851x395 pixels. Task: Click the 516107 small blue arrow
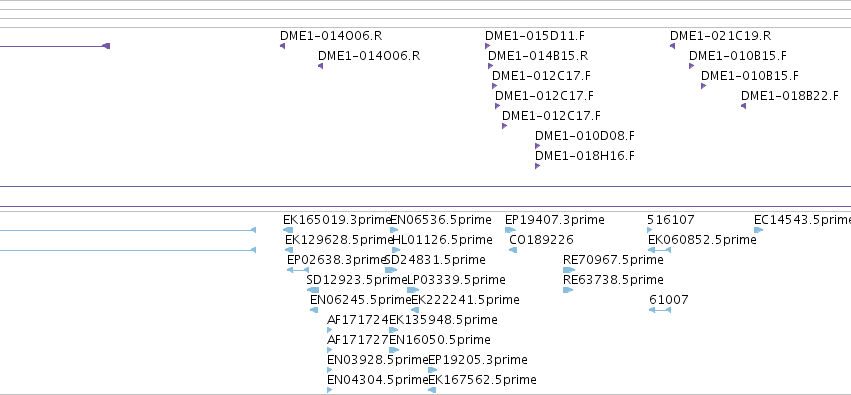click(650, 230)
